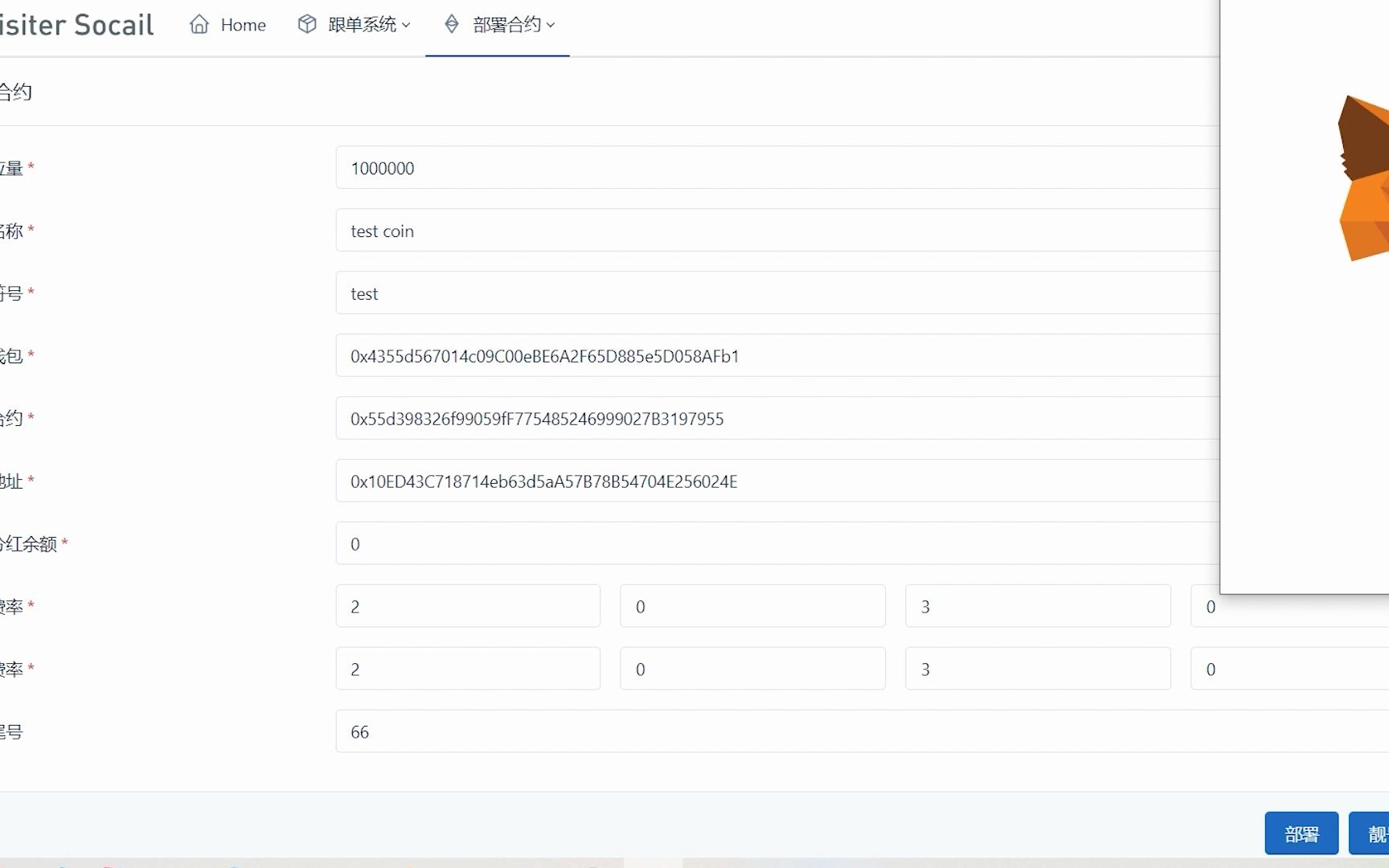1389x868 pixels.
Task: Focus second fee row's second field value 0
Action: click(753, 669)
